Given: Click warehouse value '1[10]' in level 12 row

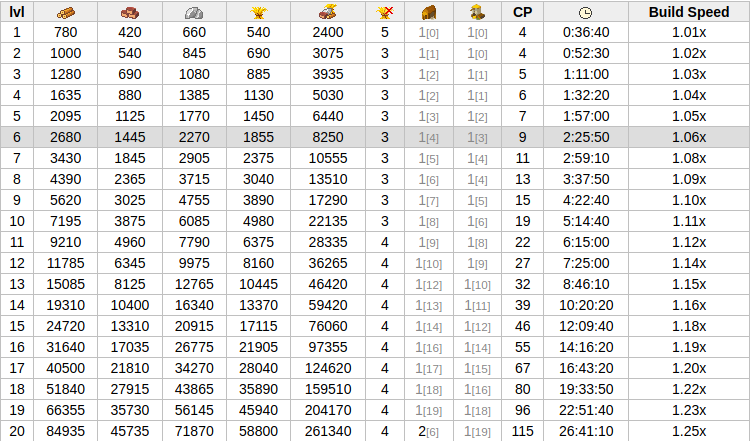Looking at the screenshot, I should (429, 264).
